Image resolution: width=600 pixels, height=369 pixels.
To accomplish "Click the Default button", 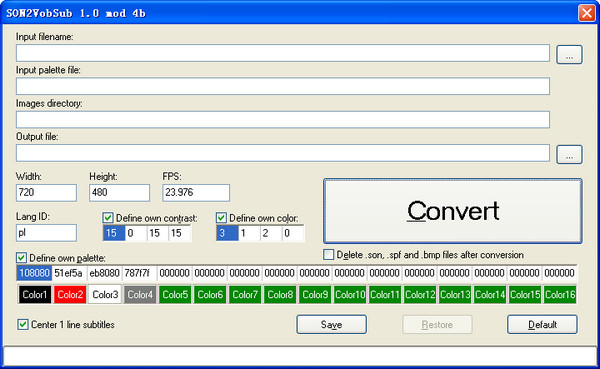I will (542, 325).
